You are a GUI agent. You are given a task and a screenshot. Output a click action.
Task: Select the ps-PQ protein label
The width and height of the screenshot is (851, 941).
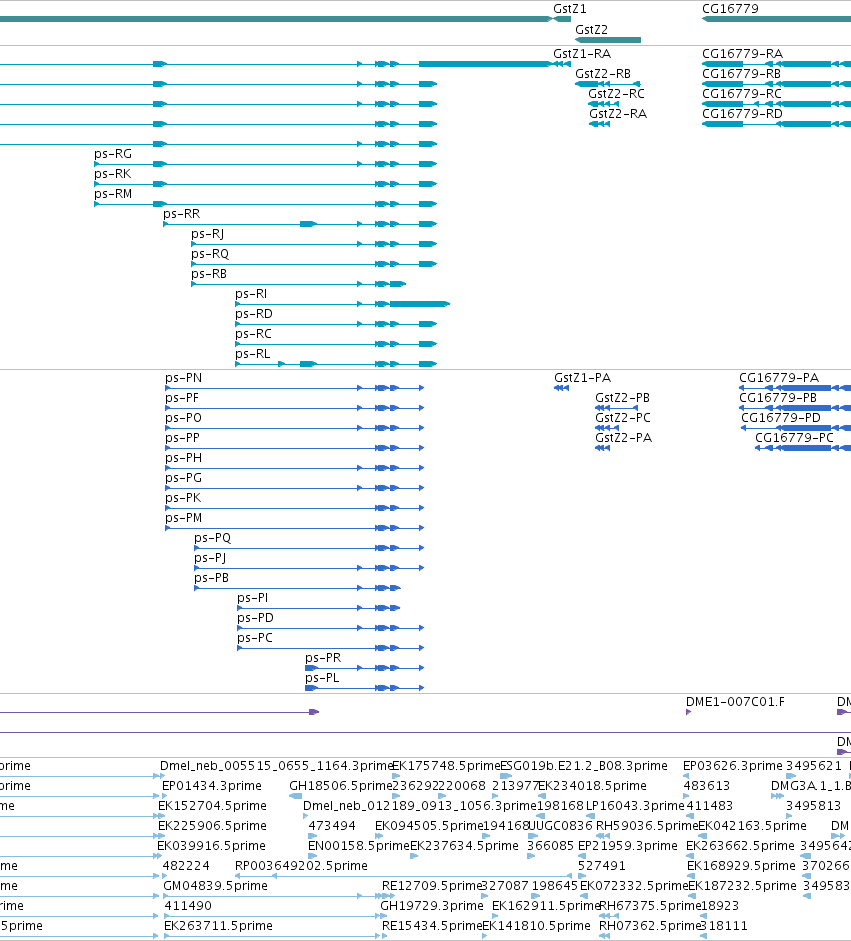[212, 538]
